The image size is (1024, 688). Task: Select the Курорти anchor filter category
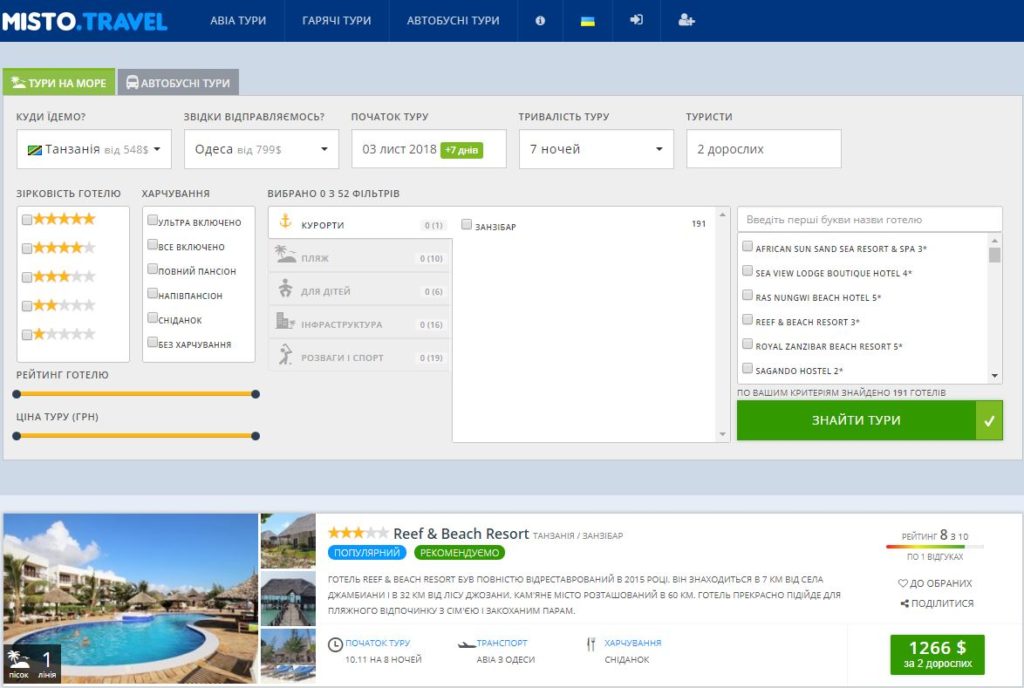[359, 223]
